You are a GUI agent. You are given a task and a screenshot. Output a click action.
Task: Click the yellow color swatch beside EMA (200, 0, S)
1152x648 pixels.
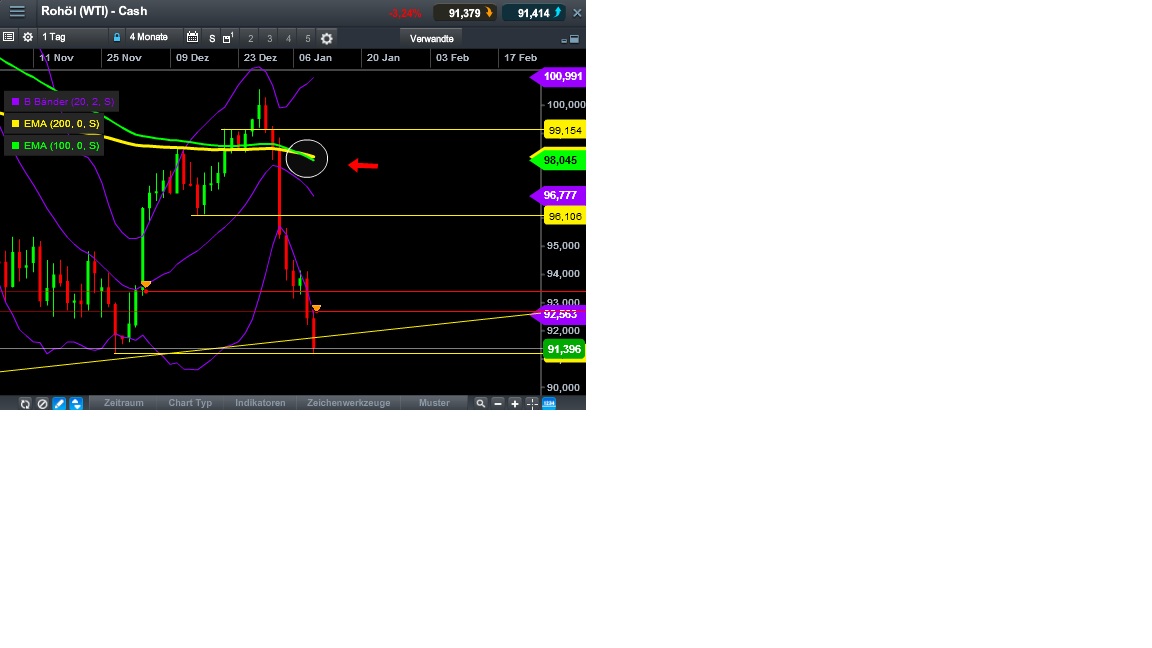[14, 124]
